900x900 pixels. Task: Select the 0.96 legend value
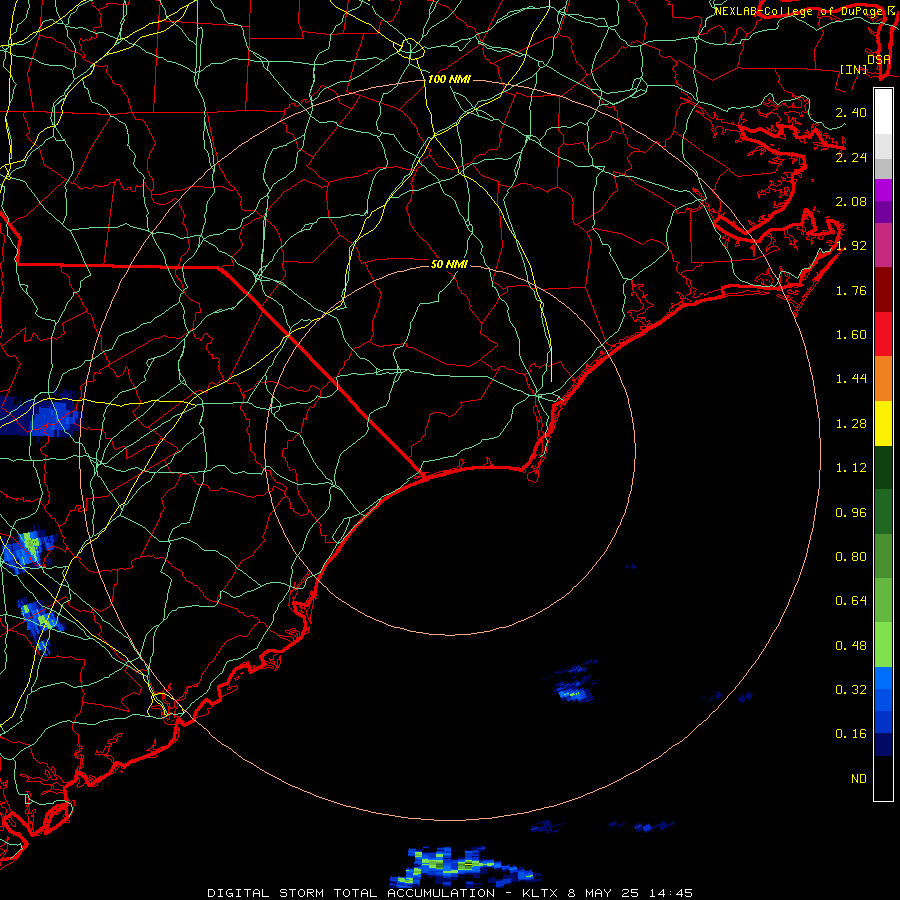click(851, 513)
